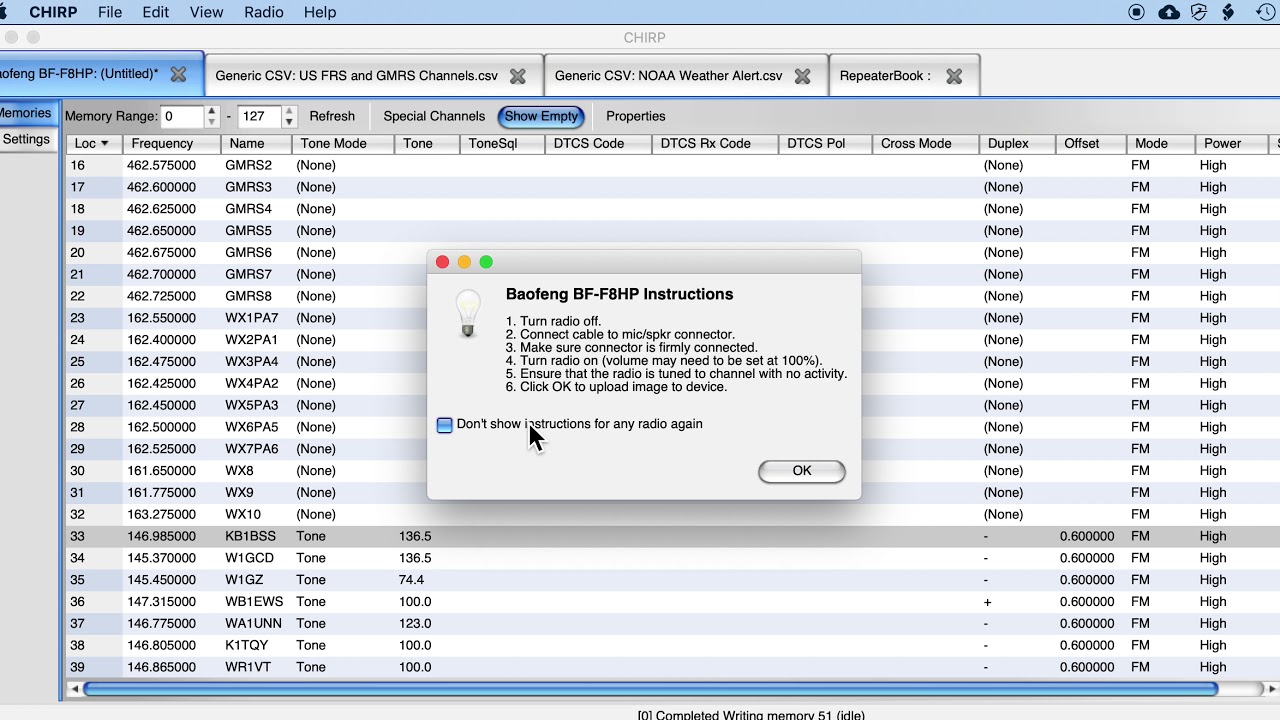Open the View menu
The image size is (1280, 720).
pos(206,12)
